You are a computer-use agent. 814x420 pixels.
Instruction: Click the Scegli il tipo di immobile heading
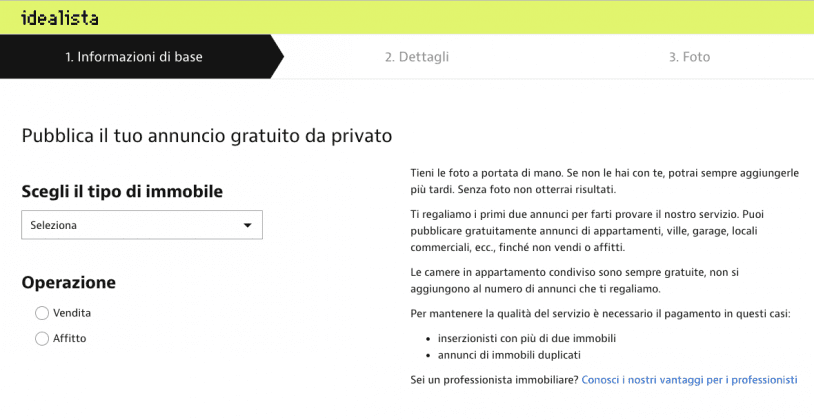coord(122,191)
